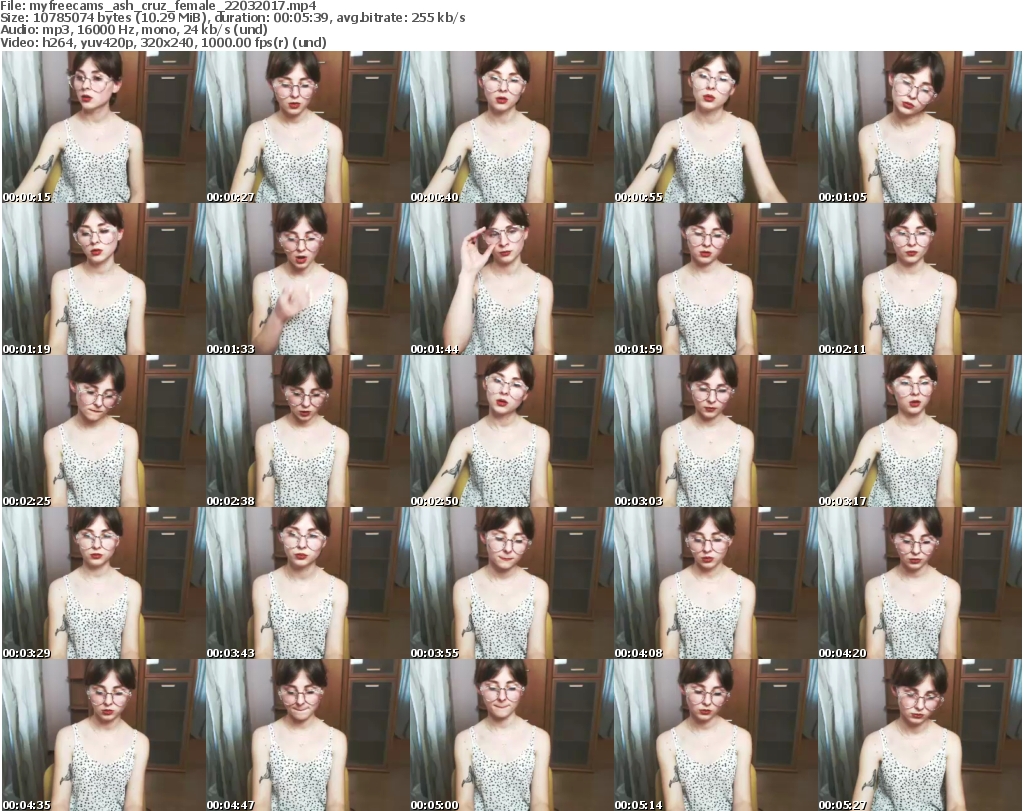
Task: Pick the frame at 00:02:25
Action: 103,431
